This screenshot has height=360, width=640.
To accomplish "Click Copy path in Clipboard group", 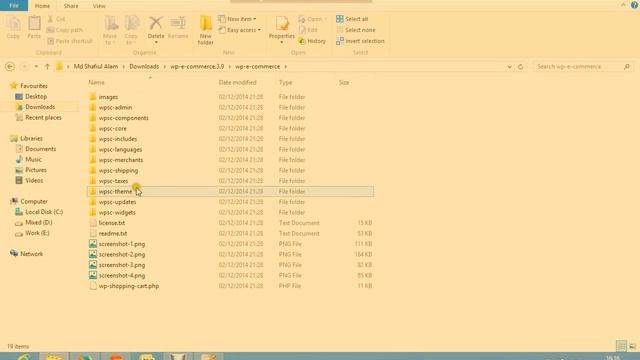I will coord(65,30).
